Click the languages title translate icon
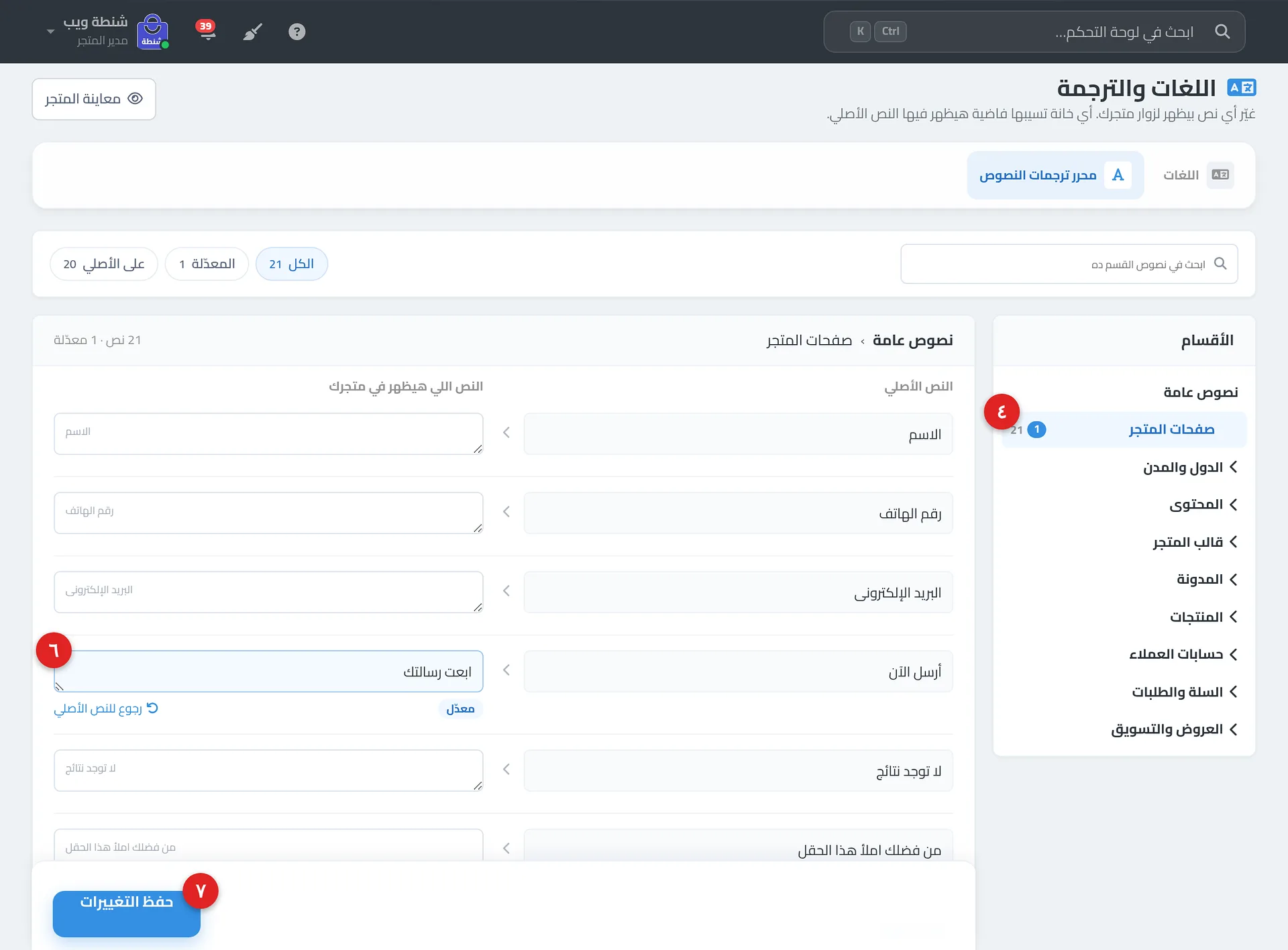1288x950 pixels. (x=1242, y=87)
